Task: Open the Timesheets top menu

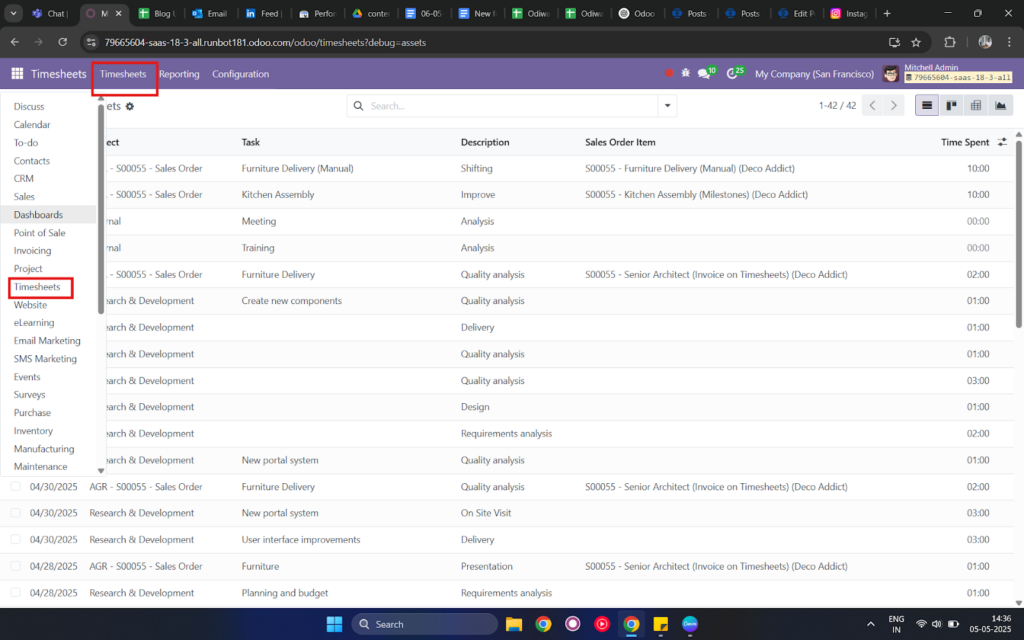Action: [x=123, y=74]
